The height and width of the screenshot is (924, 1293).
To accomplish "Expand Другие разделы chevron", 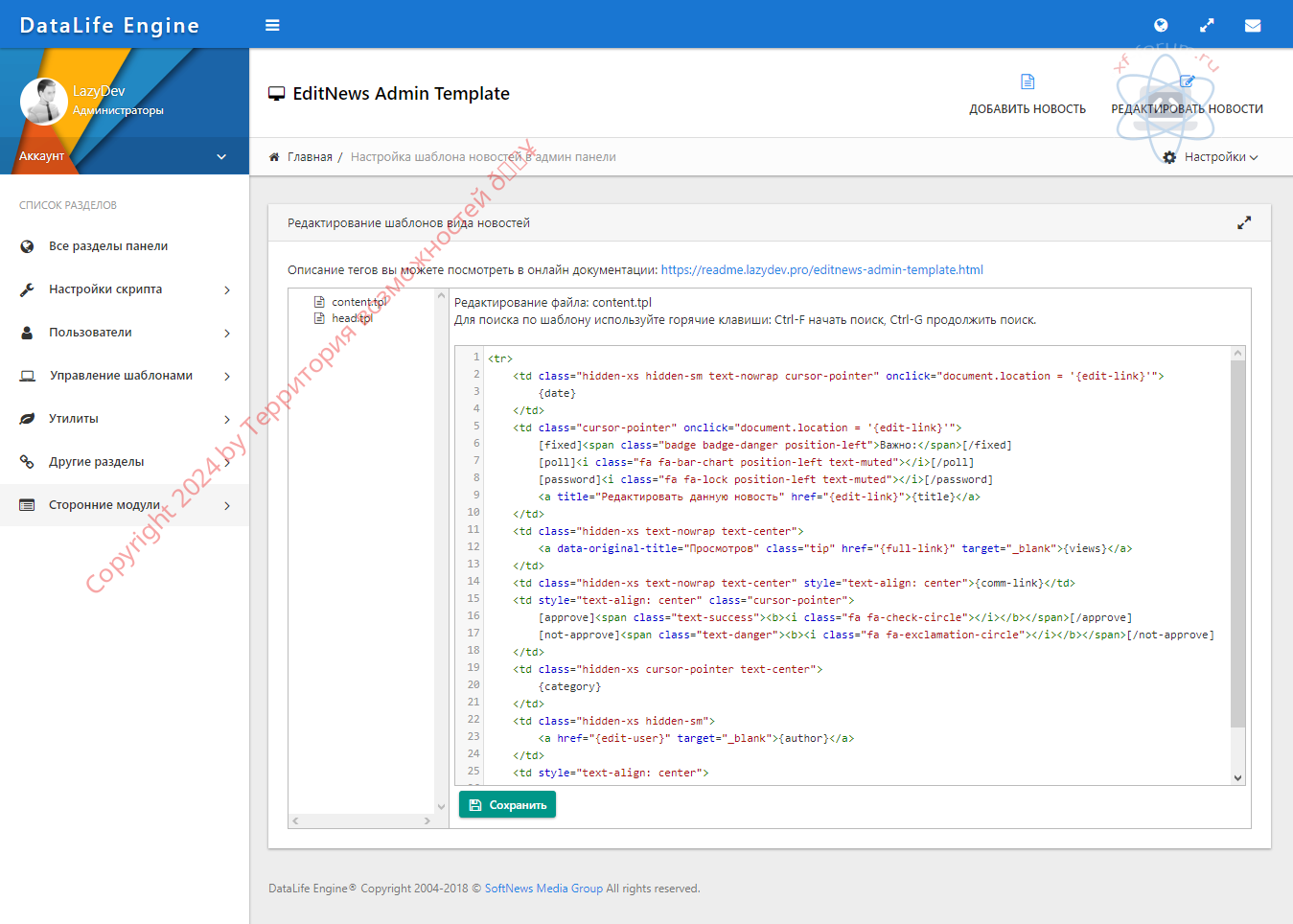I will 227,462.
